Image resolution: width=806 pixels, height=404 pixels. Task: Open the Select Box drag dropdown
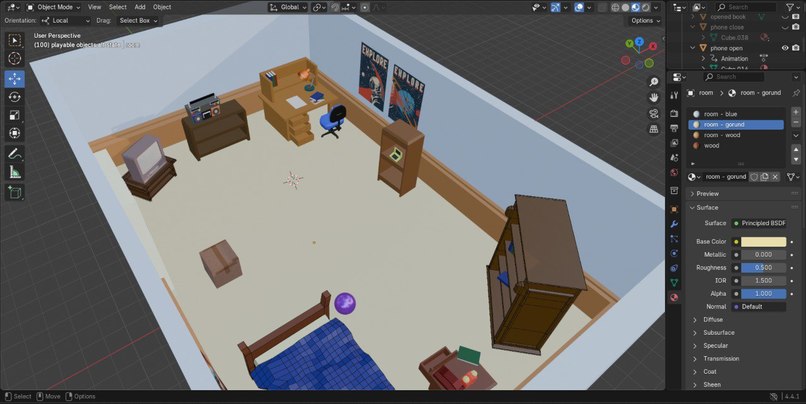(137, 21)
